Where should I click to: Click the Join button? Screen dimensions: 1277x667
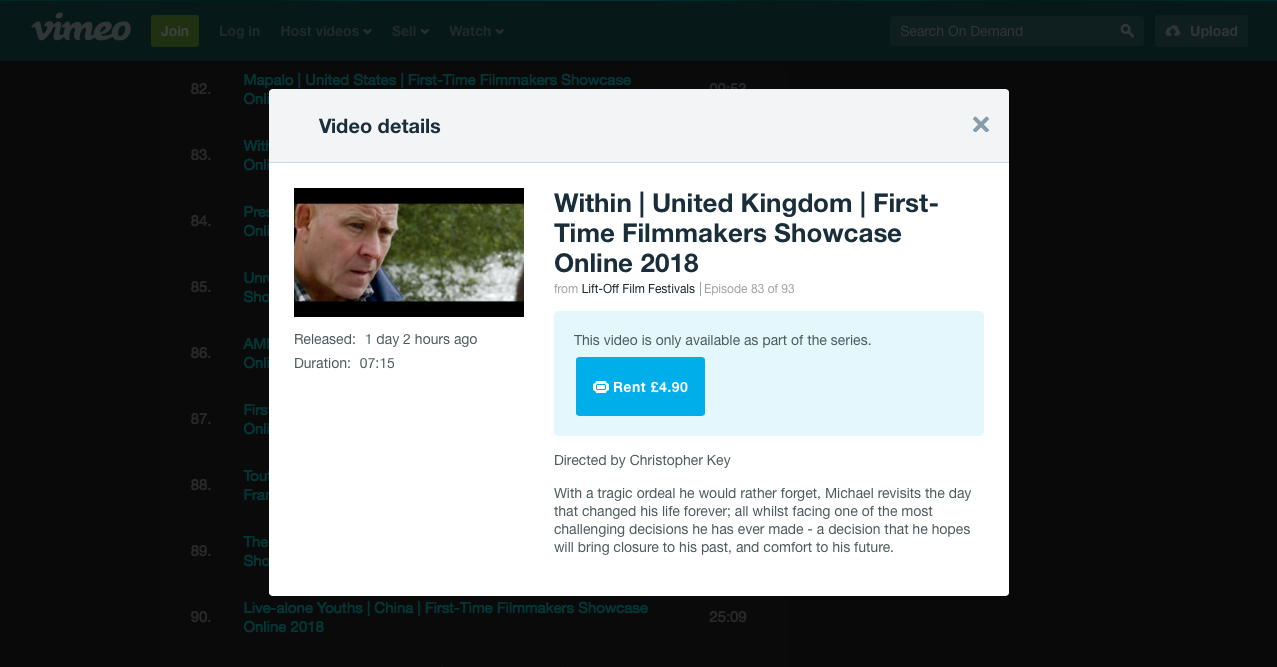point(175,31)
